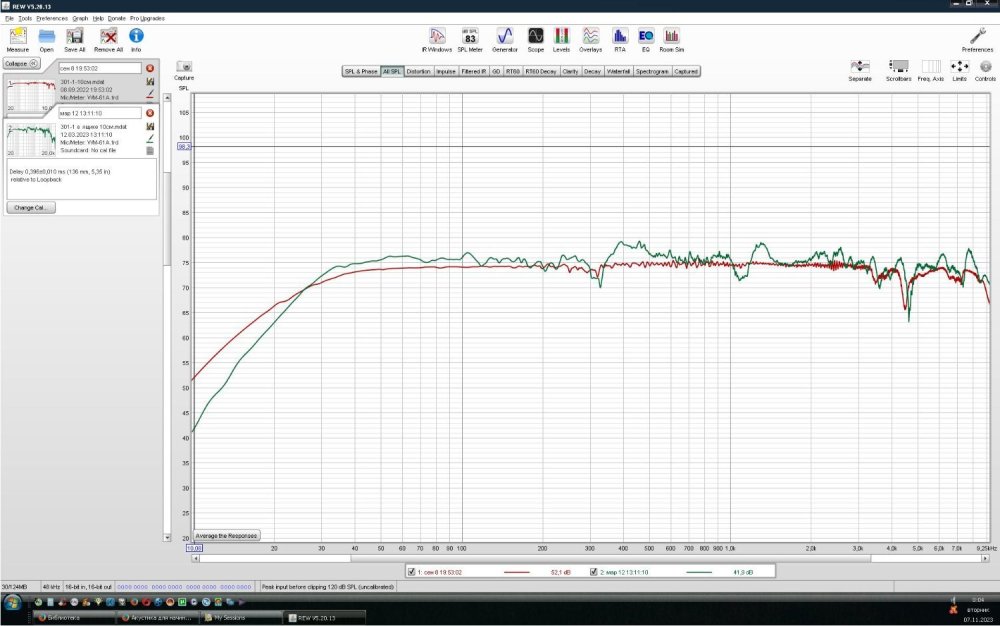Toggle the first measurement trace checkbox in legend

pyautogui.click(x=412, y=572)
